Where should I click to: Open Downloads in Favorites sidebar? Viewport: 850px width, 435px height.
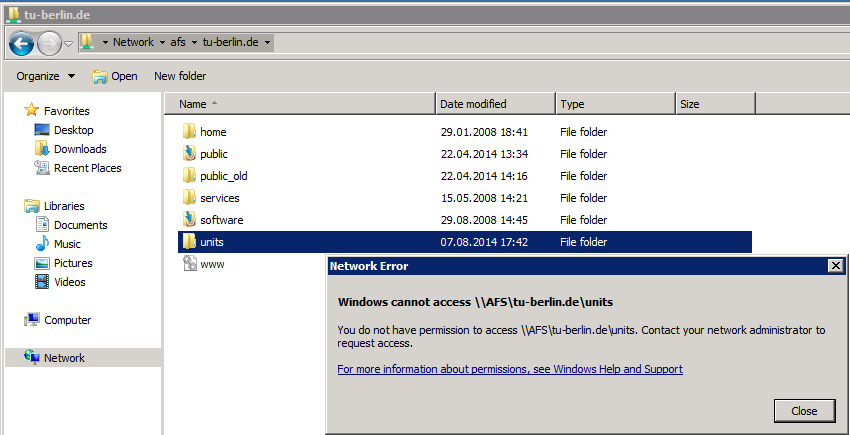80,149
